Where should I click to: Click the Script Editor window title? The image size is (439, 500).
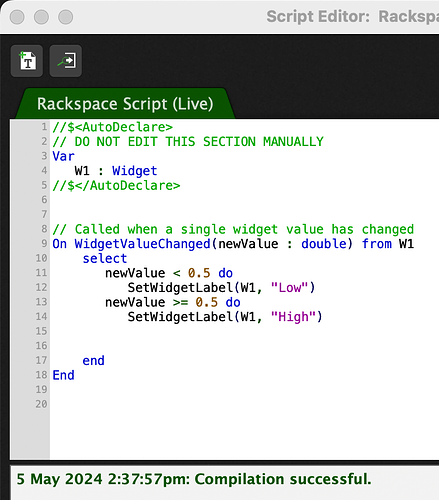tap(353, 17)
